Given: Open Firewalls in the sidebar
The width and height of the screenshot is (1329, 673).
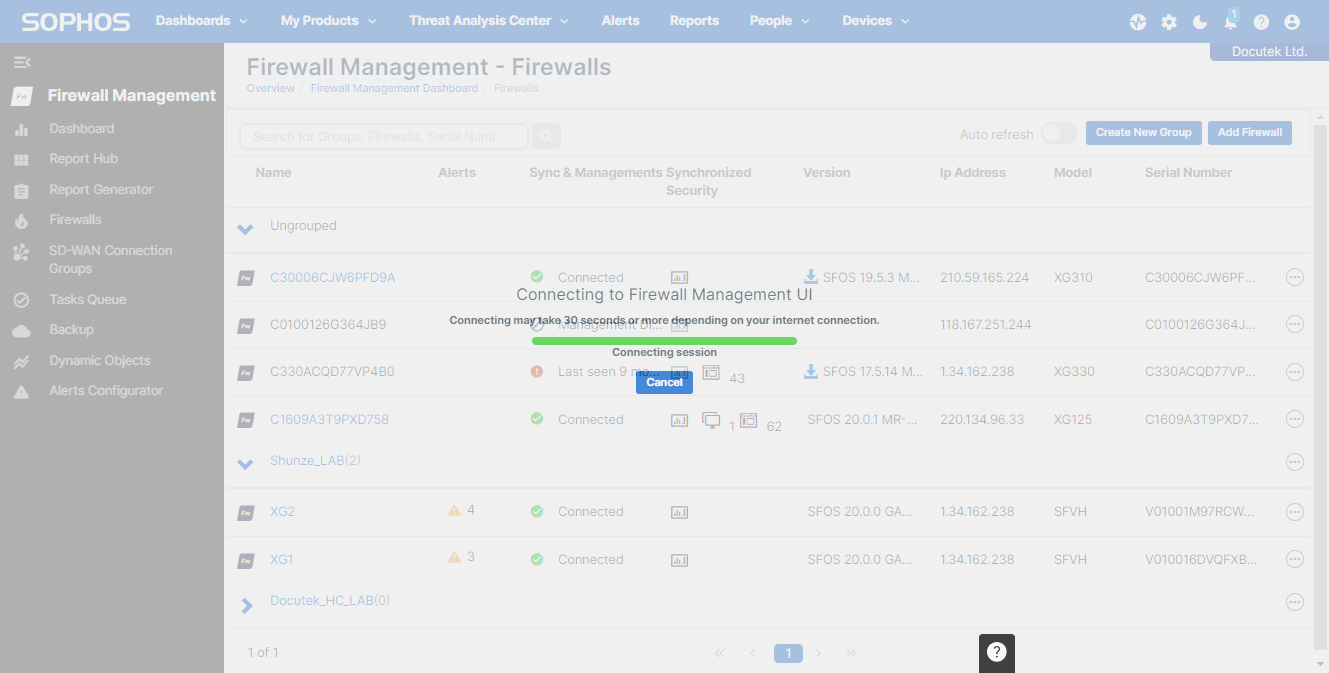Looking at the screenshot, I should pyautogui.click(x=76, y=219).
